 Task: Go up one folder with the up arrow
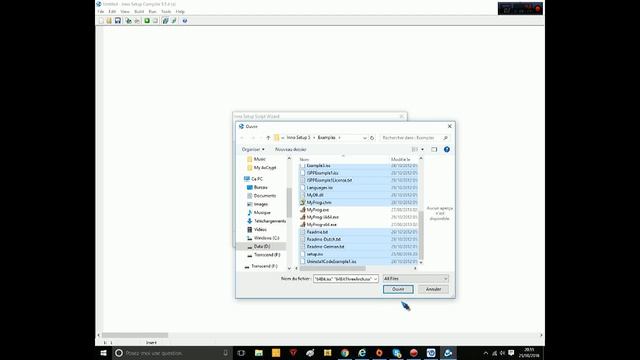tap(268, 138)
